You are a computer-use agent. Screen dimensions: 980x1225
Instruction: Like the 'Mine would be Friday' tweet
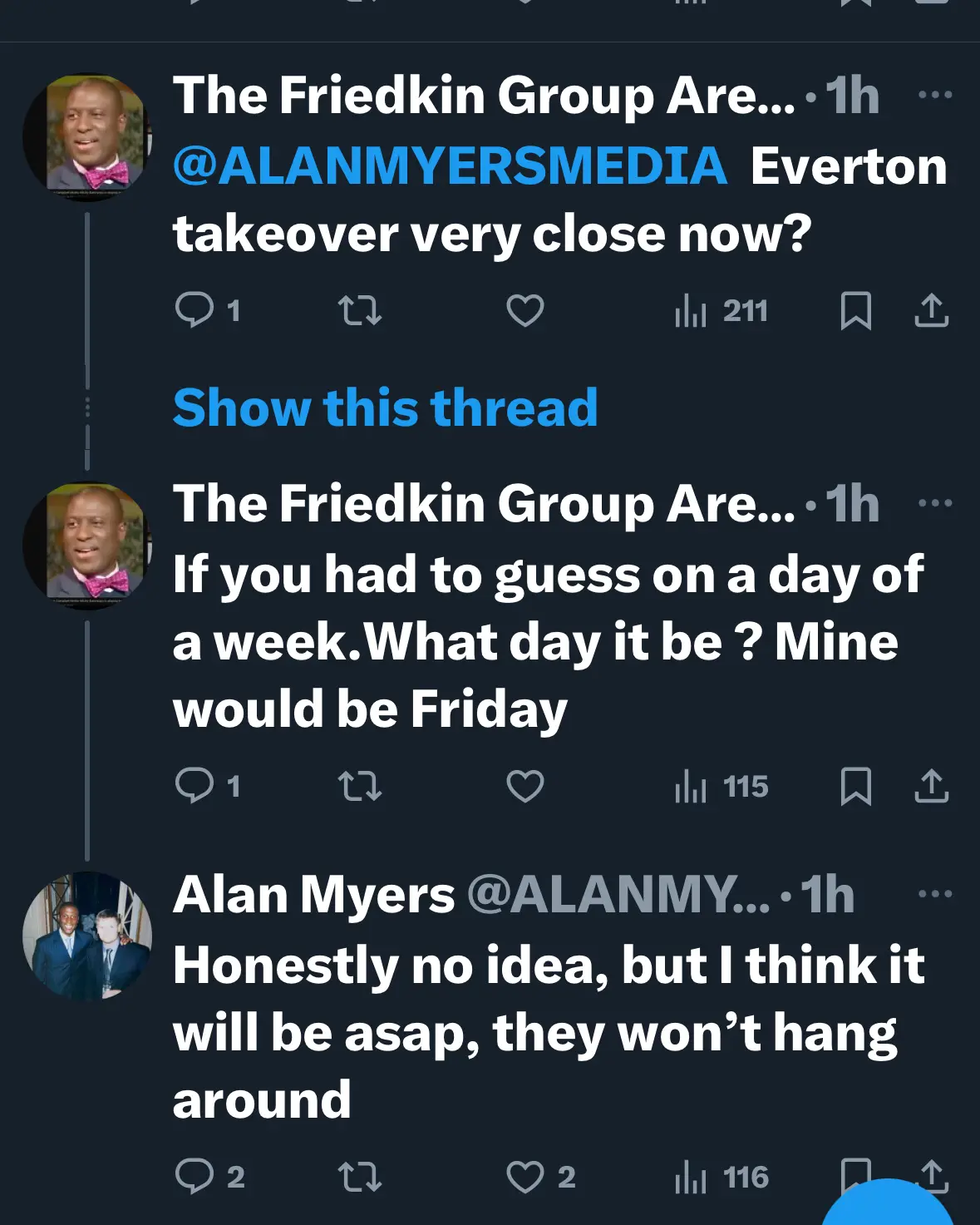coord(525,786)
